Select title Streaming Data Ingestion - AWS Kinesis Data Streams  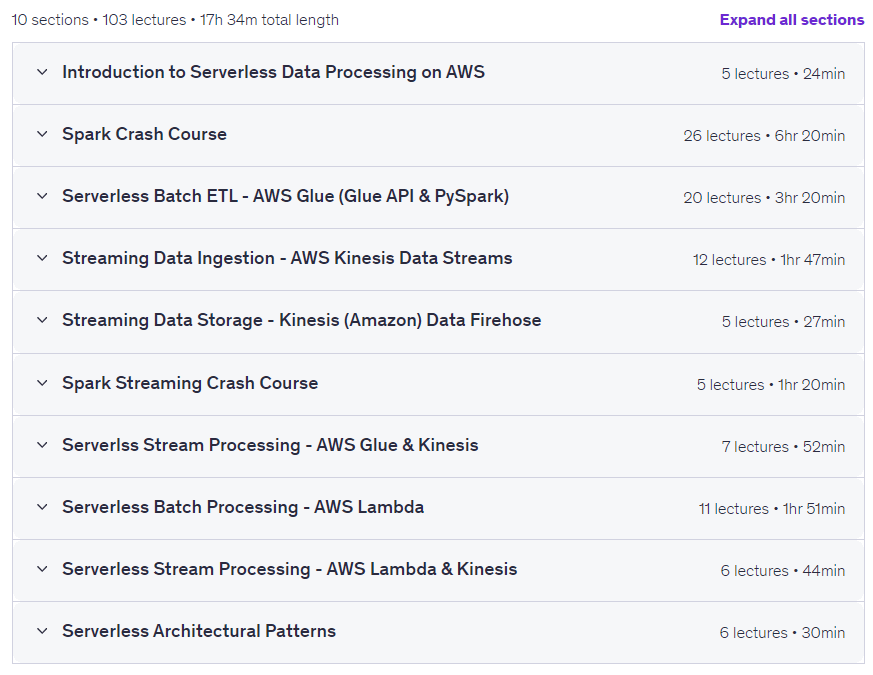287,258
